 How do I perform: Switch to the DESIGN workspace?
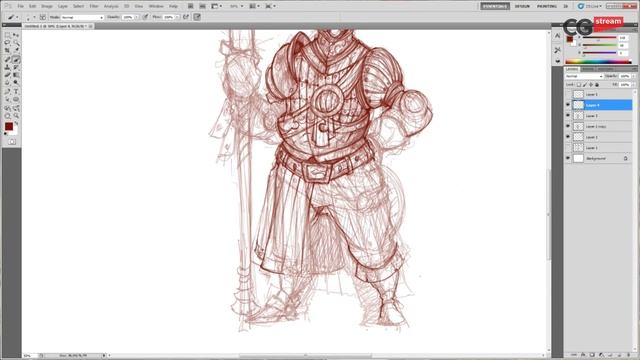[x=522, y=6]
